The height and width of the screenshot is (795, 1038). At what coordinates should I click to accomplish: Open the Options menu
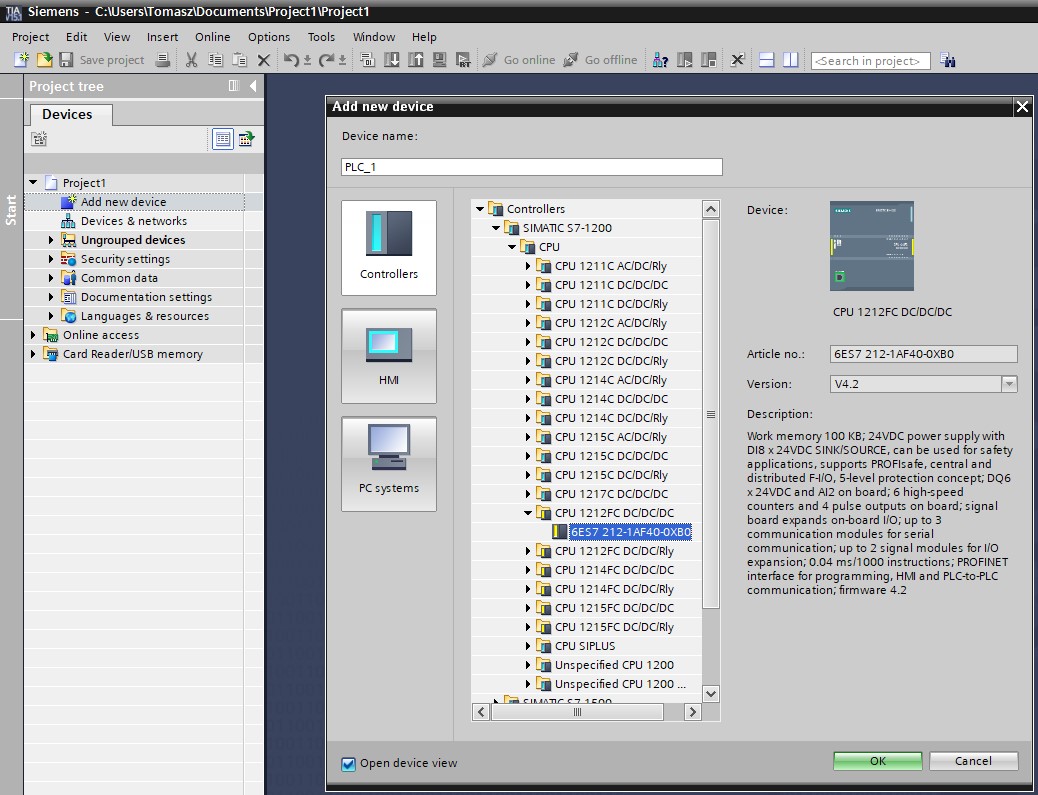click(269, 37)
